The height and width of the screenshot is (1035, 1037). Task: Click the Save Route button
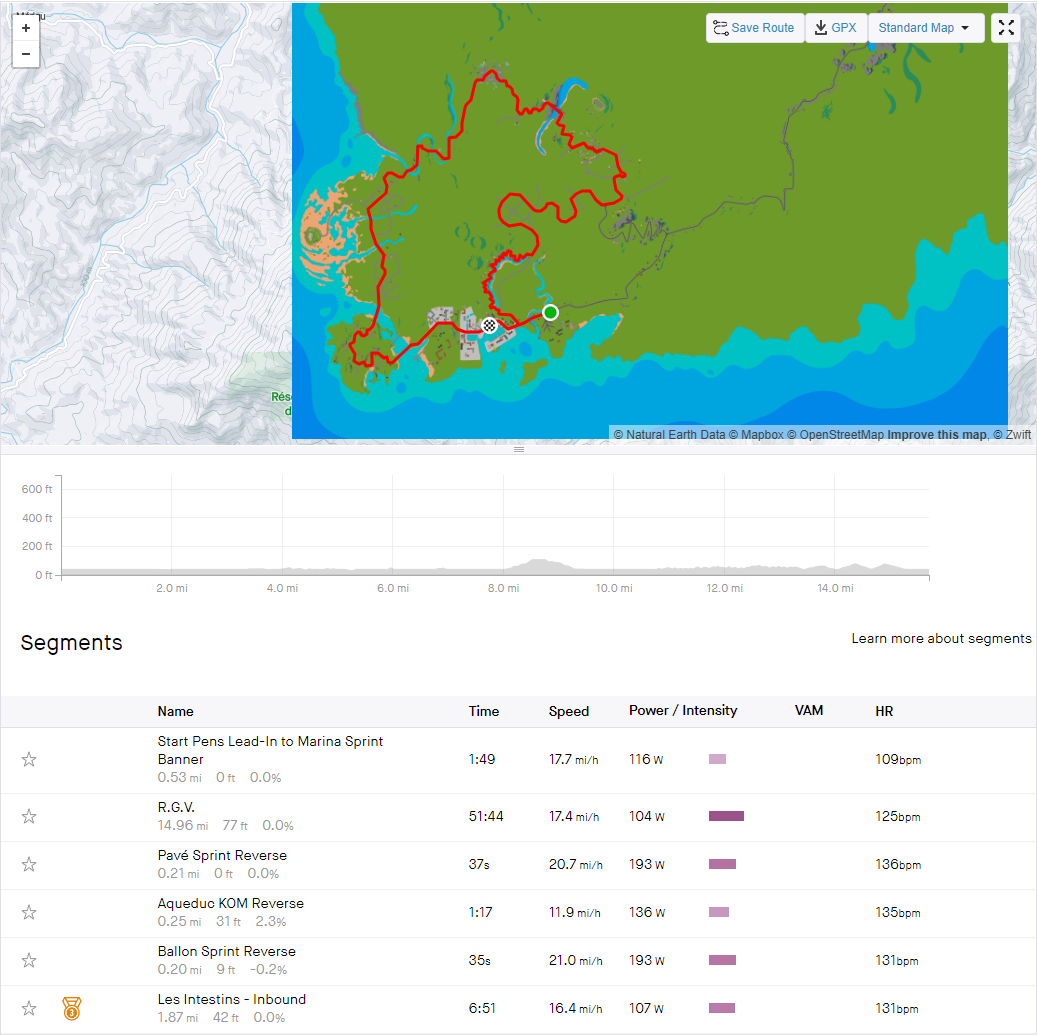(755, 28)
